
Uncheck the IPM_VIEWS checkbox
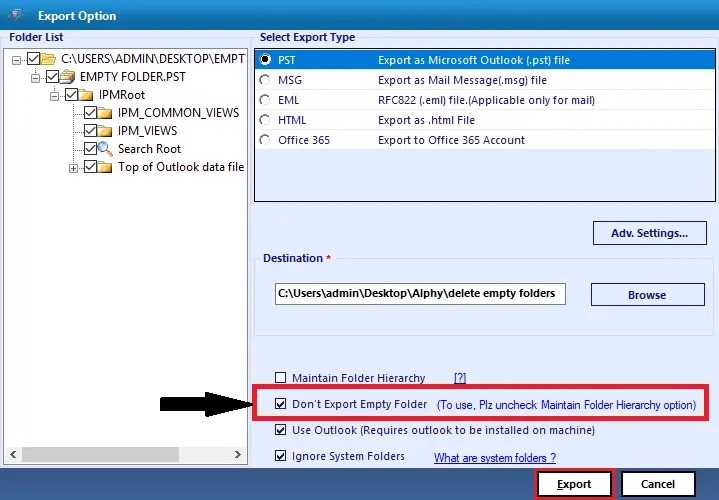coord(90,131)
